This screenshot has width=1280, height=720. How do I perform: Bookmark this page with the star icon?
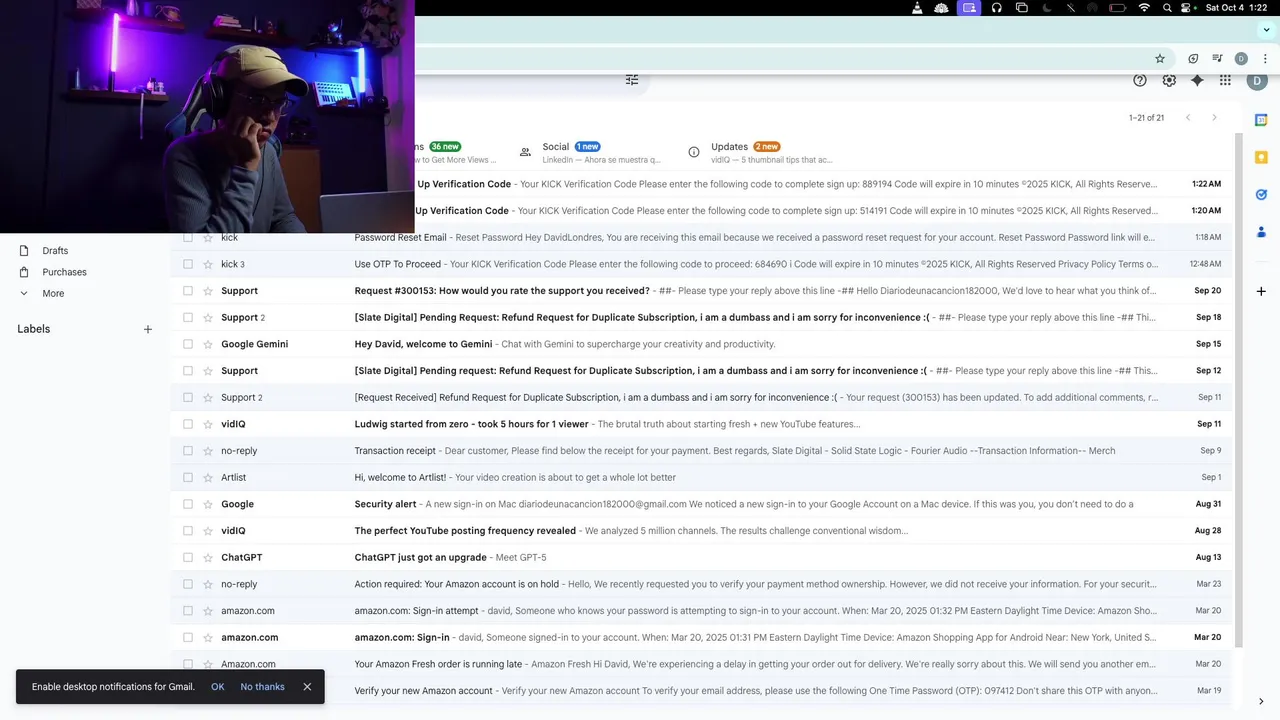click(x=1160, y=59)
